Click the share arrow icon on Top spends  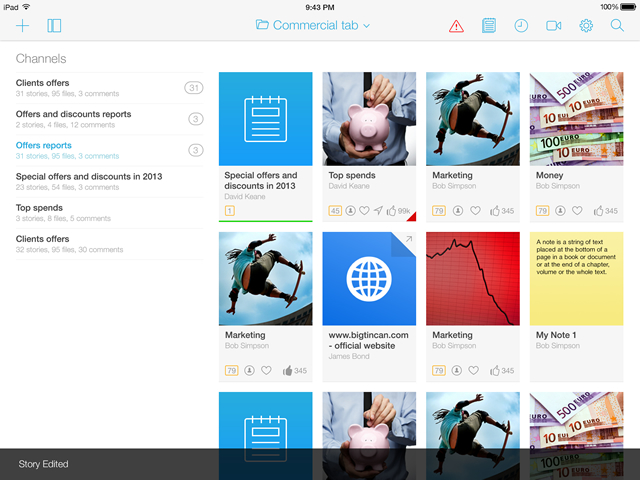(x=378, y=211)
